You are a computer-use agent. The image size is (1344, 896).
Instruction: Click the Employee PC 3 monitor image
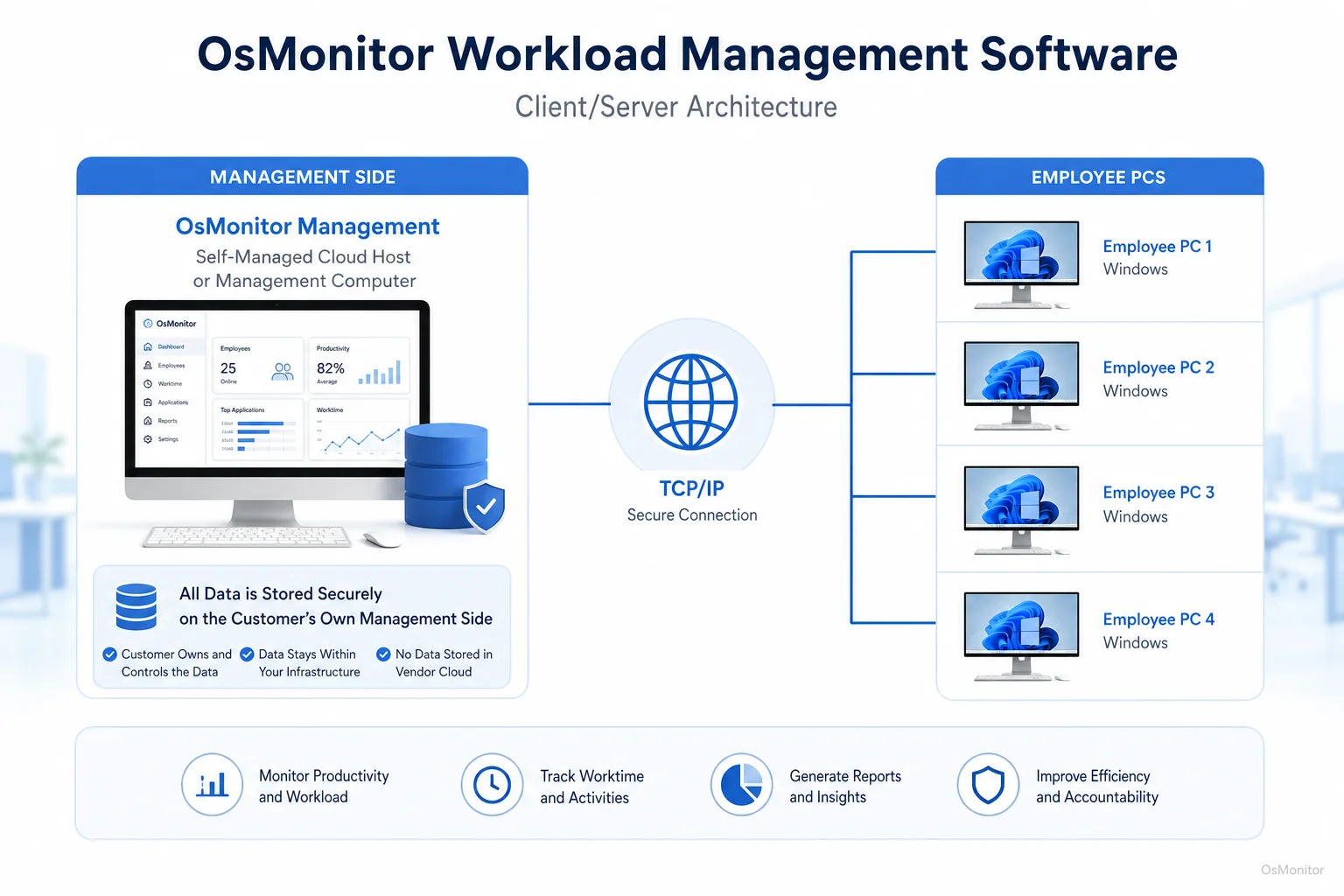(1021, 510)
